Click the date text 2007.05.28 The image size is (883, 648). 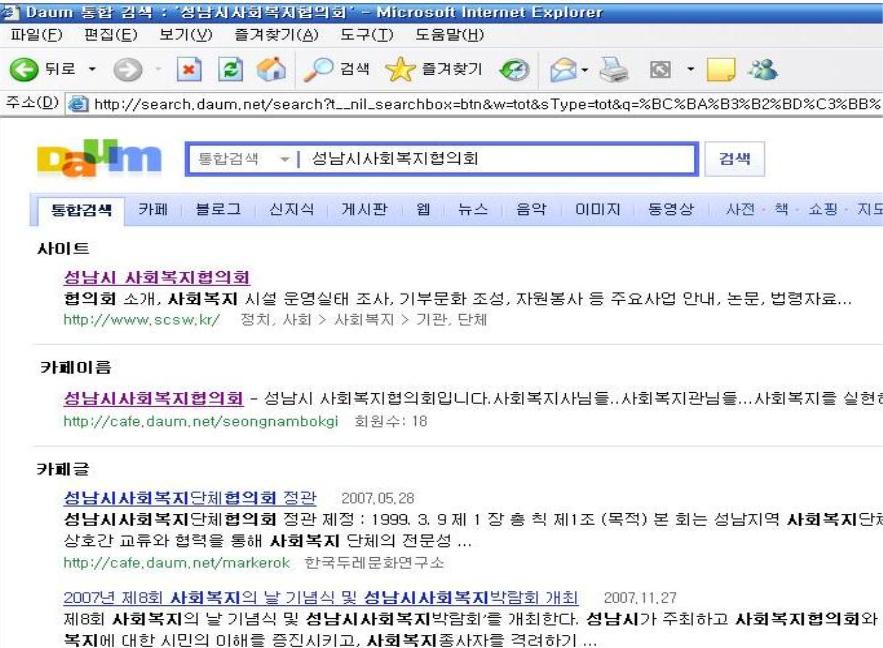pyautogui.click(x=377, y=498)
